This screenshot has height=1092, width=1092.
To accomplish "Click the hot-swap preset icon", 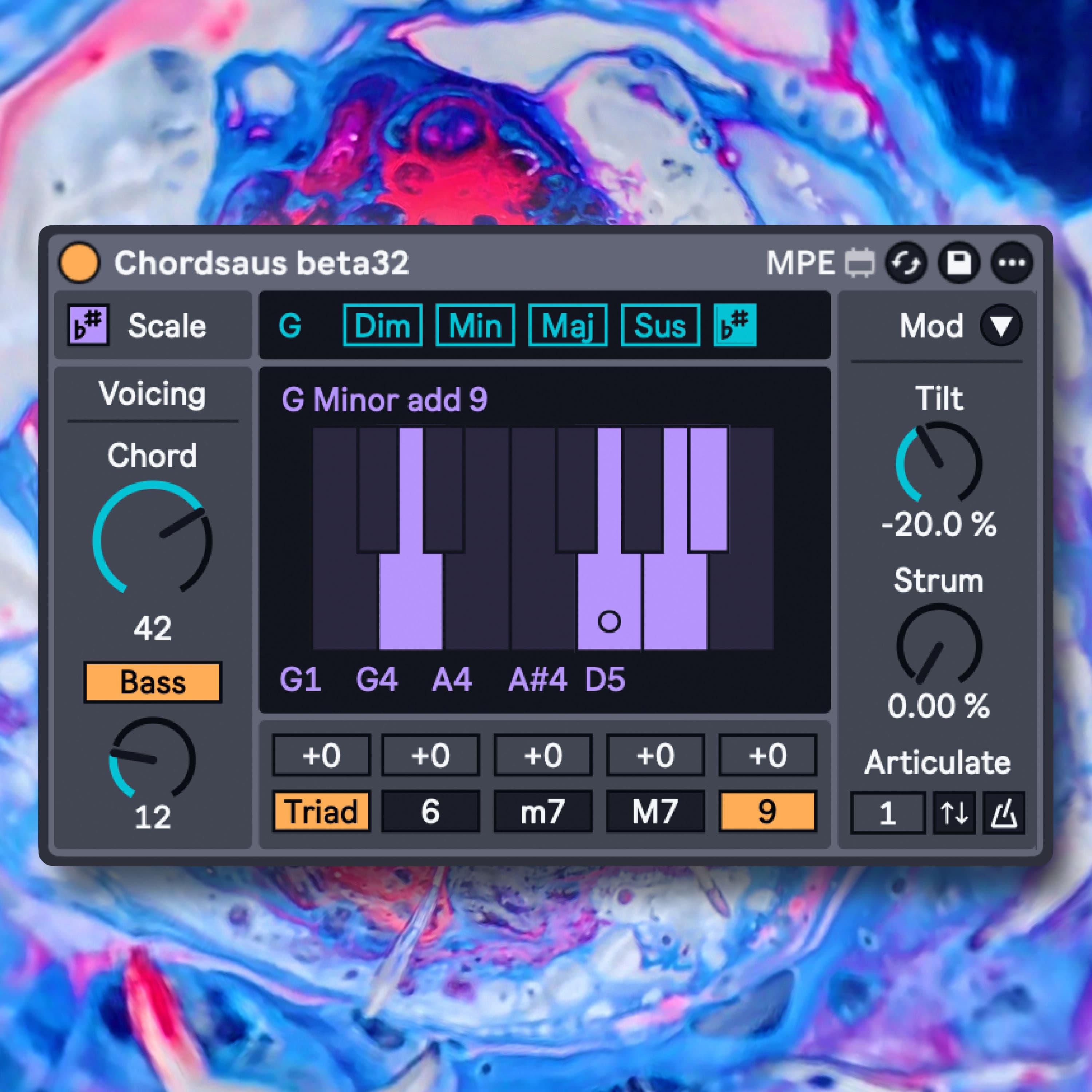I will pyautogui.click(x=906, y=263).
